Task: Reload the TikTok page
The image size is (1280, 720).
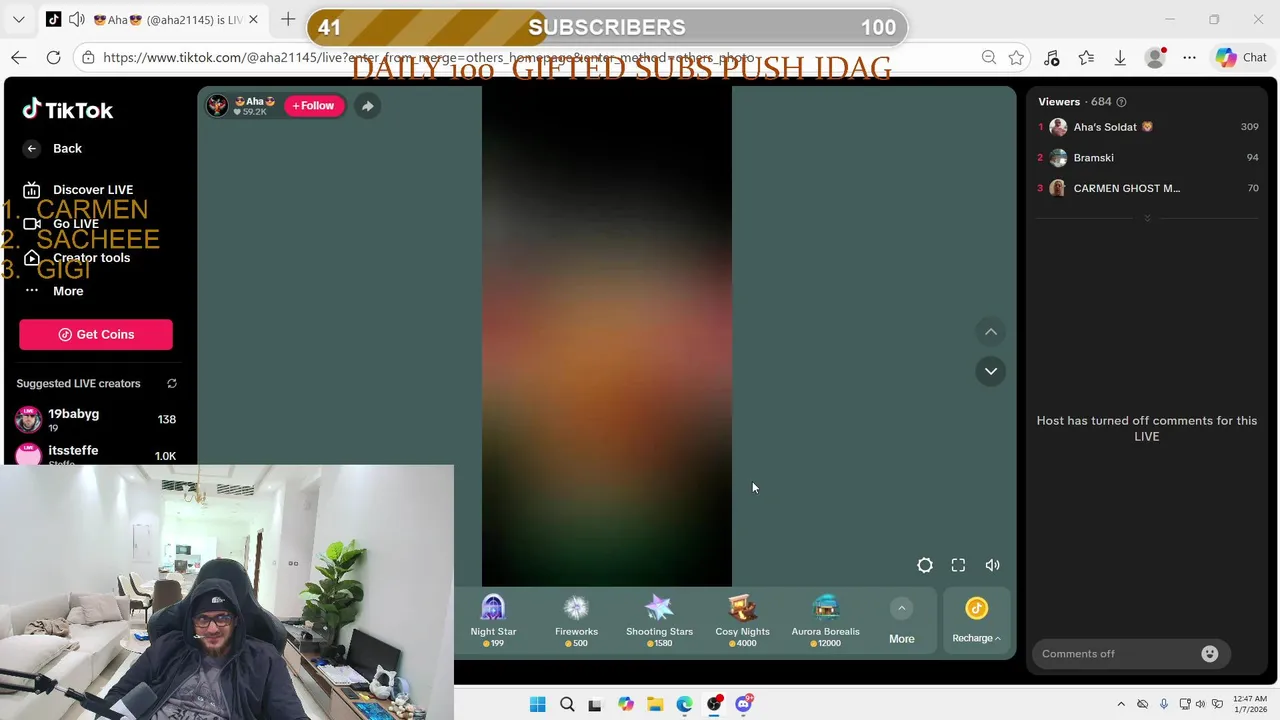Action: coord(53,58)
